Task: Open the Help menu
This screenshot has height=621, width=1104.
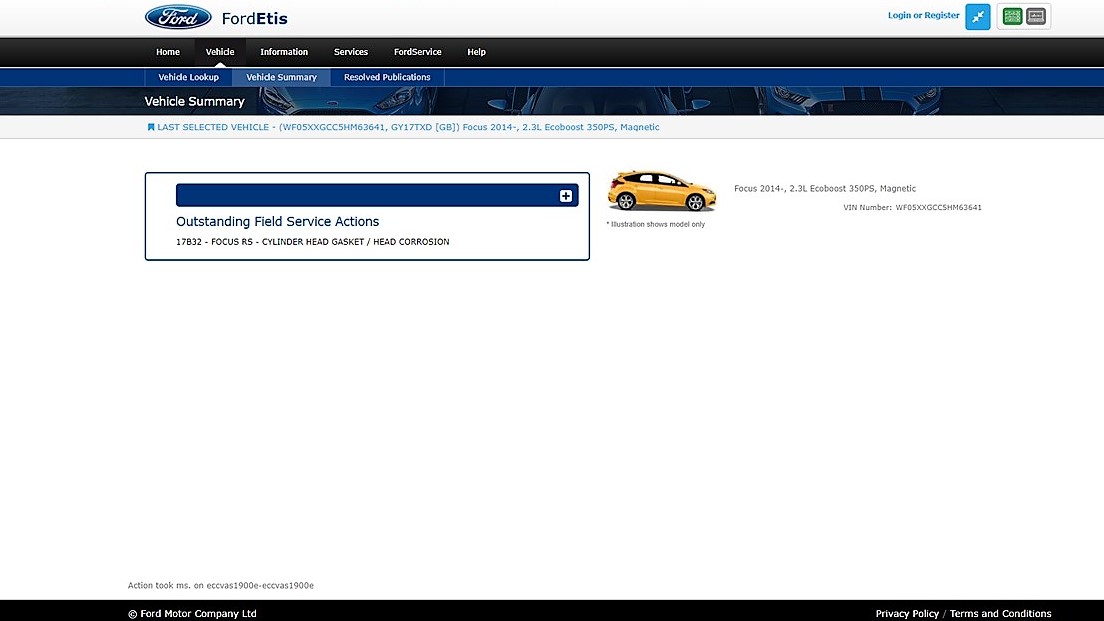Action: pyautogui.click(x=476, y=52)
